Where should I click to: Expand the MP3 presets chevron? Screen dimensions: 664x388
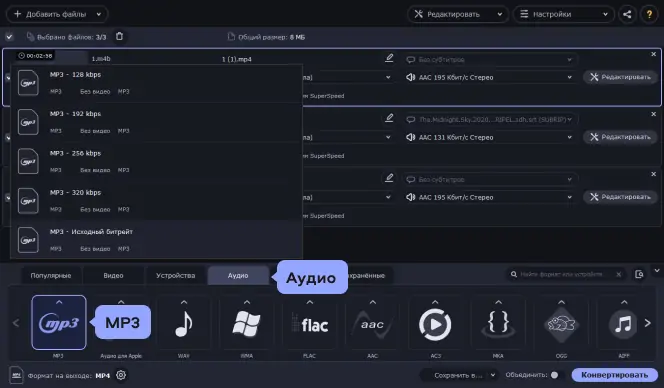[x=59, y=302]
